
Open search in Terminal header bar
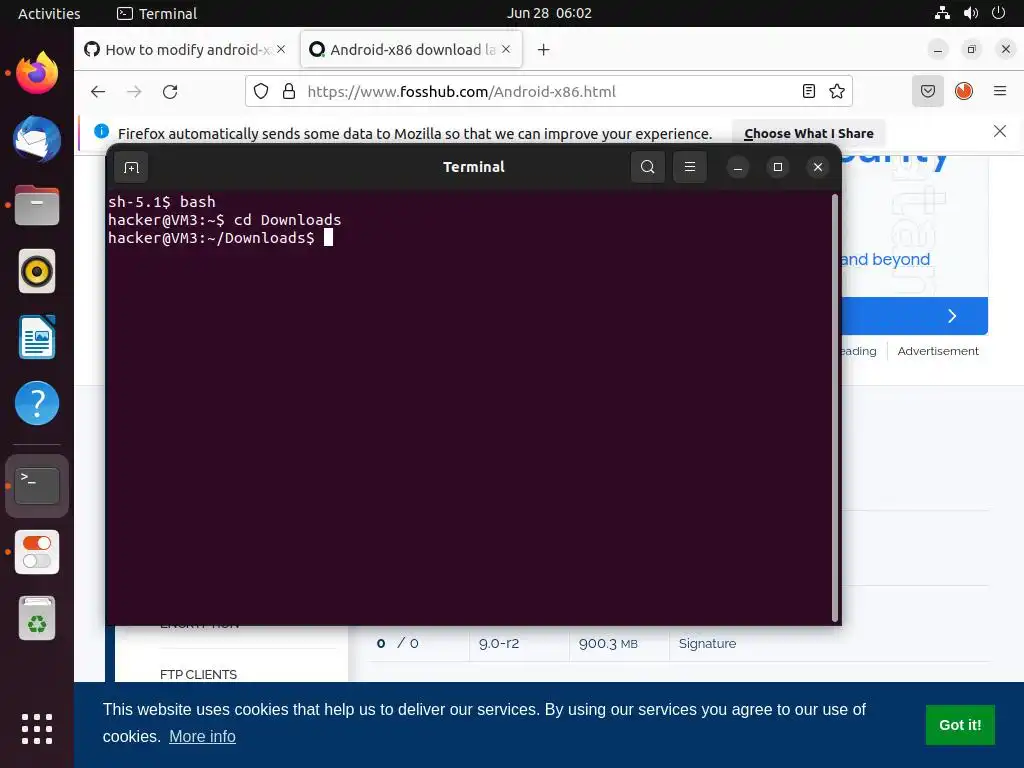point(647,167)
